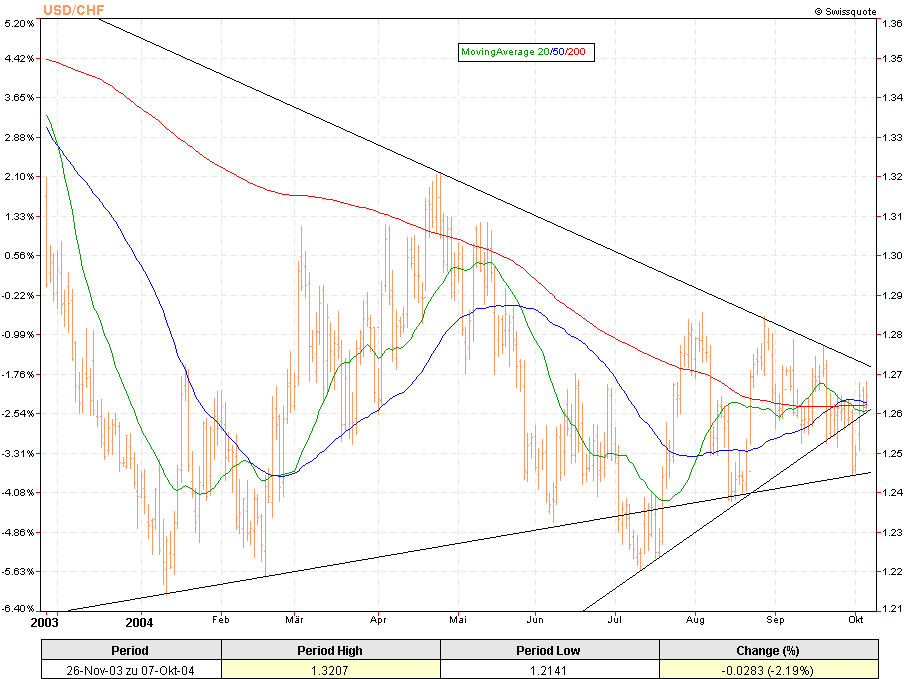Click the 1.28 price on right axis
917x679 pixels.
click(892, 335)
